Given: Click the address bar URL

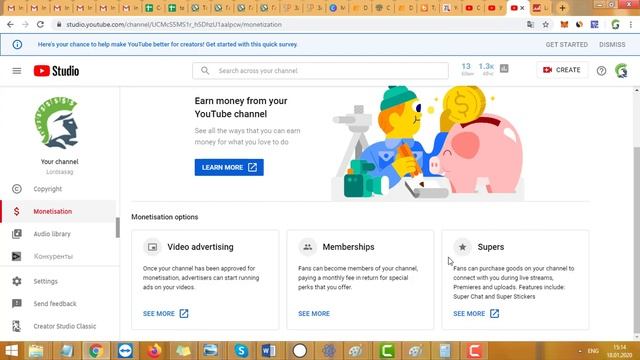Looking at the screenshot, I should (x=174, y=24).
